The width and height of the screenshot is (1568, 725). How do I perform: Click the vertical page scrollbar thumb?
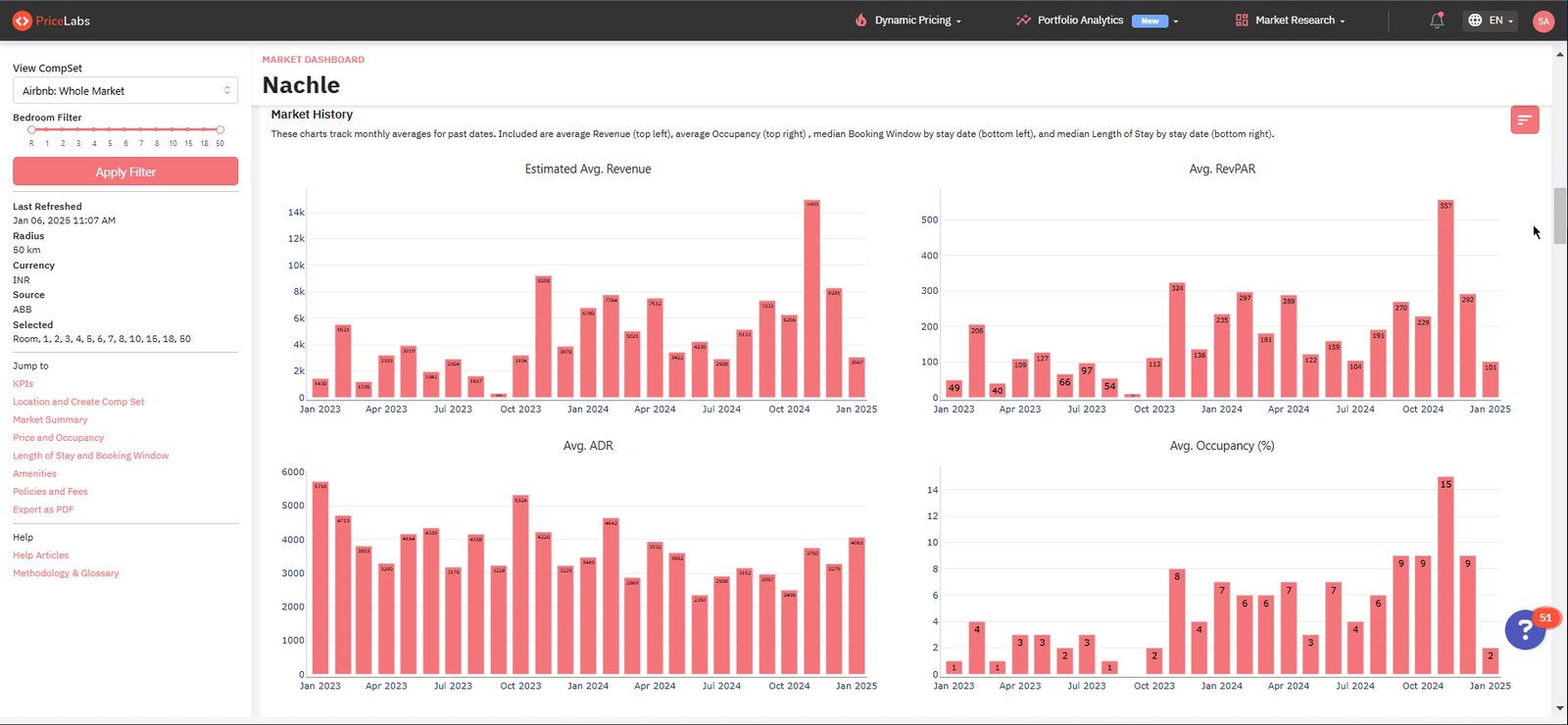click(x=1559, y=216)
